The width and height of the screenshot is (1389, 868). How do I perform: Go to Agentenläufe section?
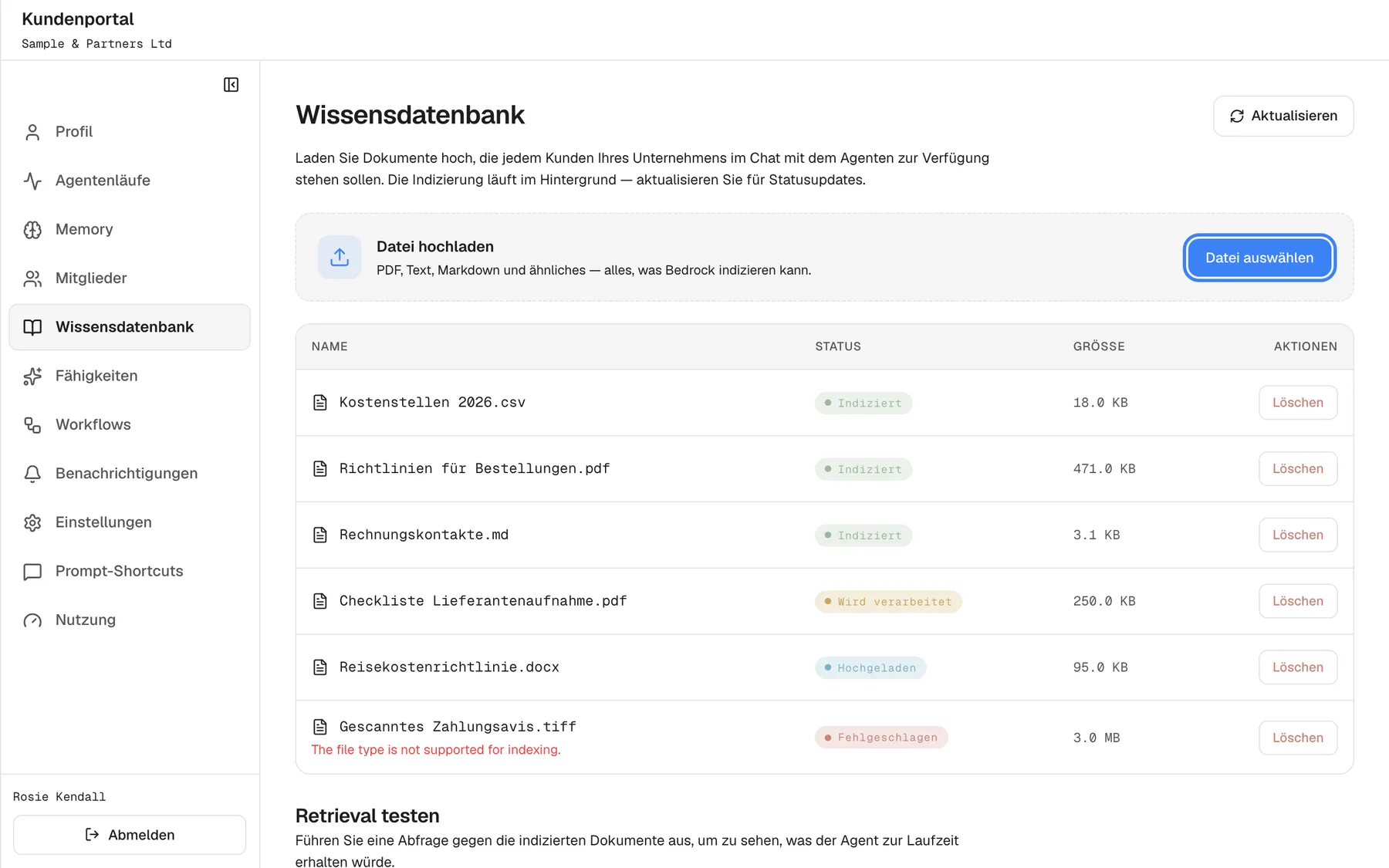(x=130, y=181)
